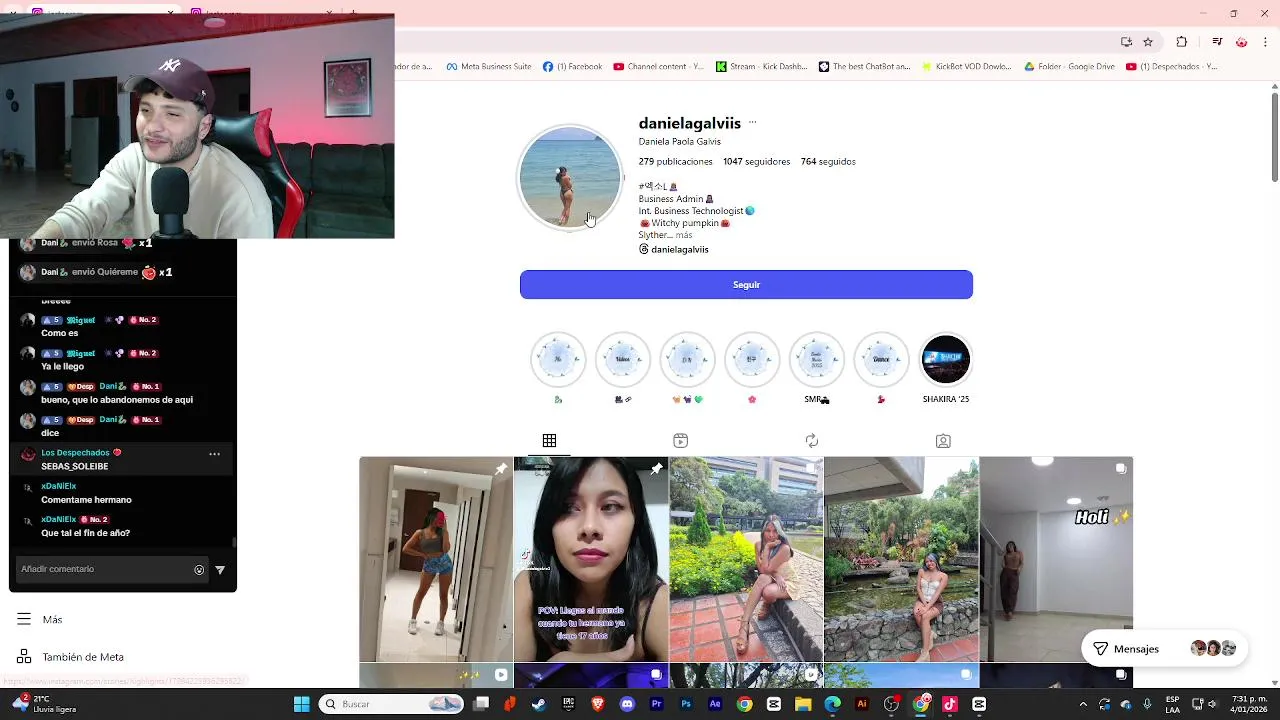Open the Windows Start button

(301, 704)
